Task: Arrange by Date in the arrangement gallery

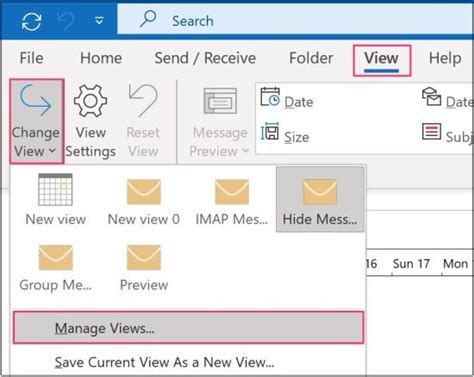Action: pyautogui.click(x=287, y=99)
